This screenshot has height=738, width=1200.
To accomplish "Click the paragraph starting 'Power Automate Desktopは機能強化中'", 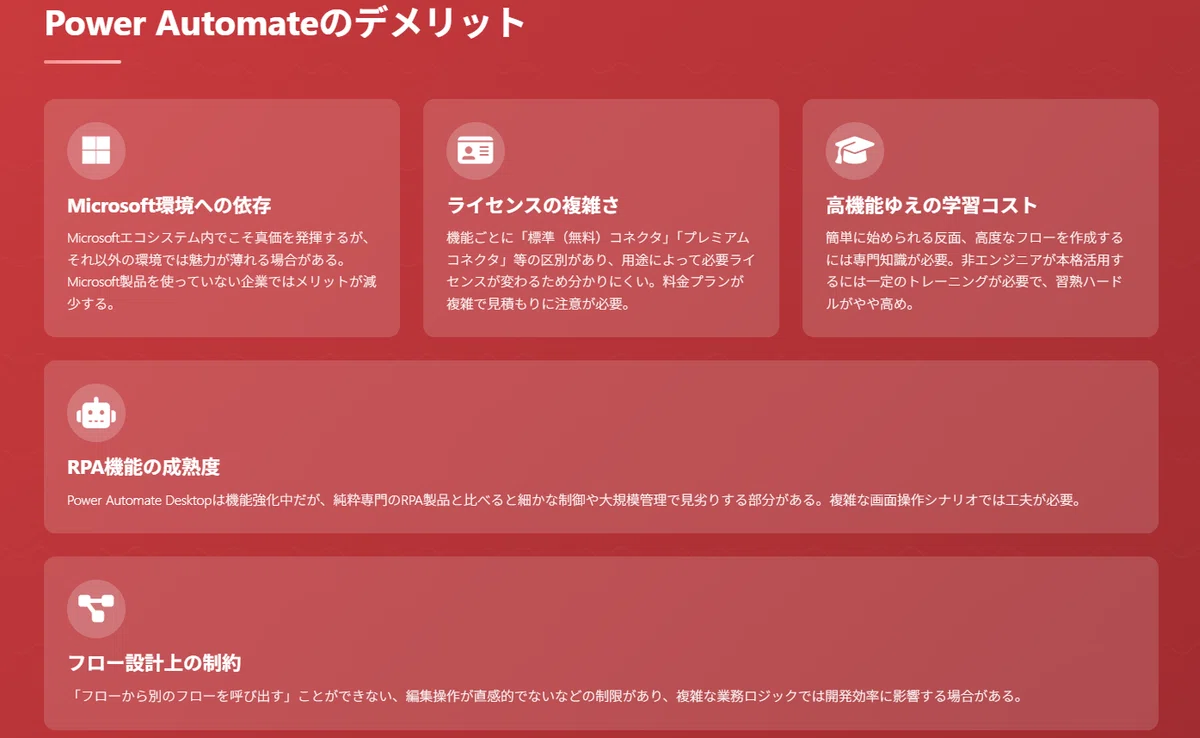I will click(574, 500).
